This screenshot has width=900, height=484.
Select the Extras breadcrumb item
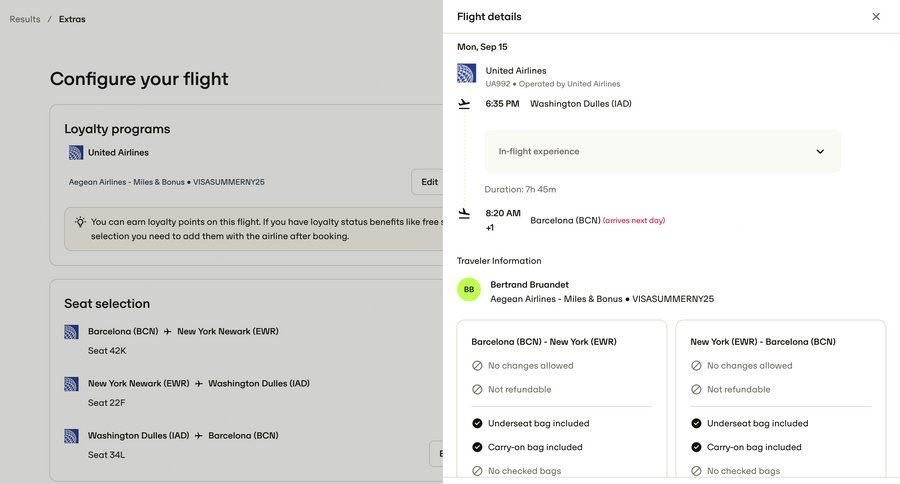[x=72, y=19]
